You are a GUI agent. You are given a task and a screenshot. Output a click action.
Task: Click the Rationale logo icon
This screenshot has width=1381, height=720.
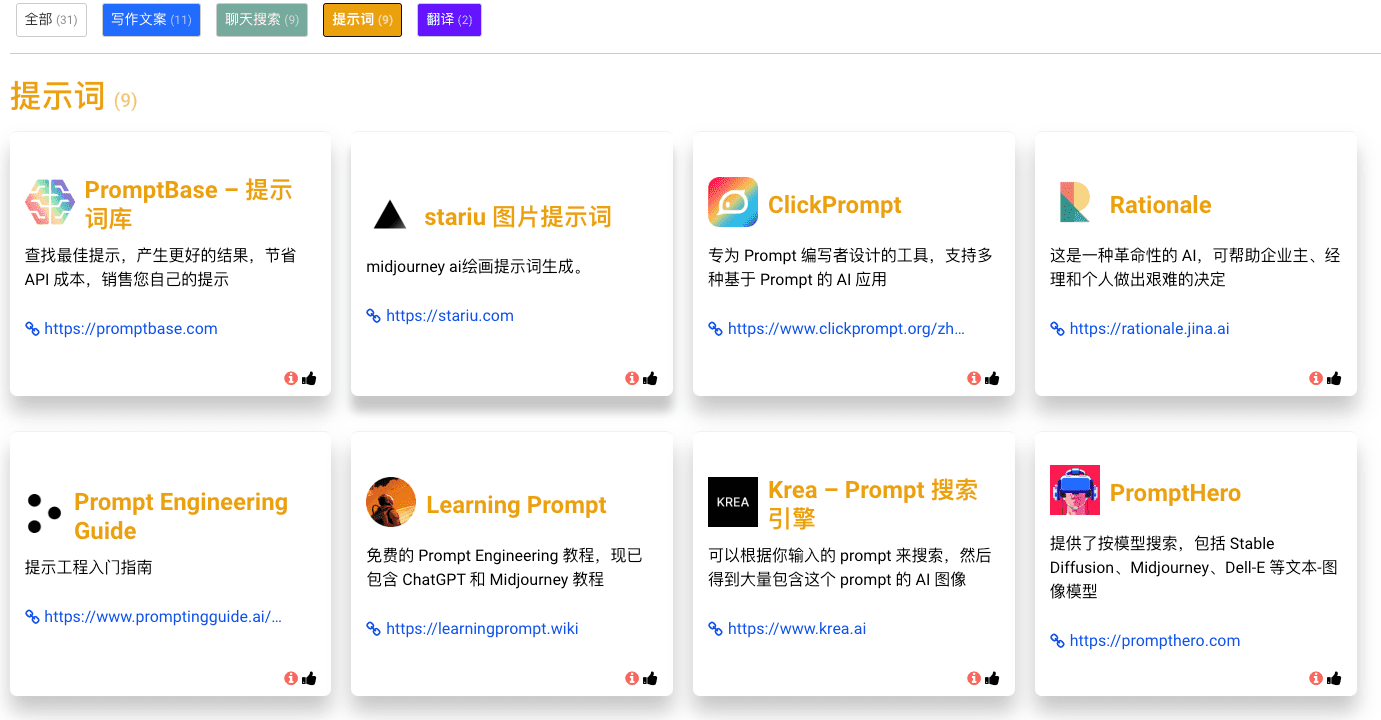[x=1075, y=203]
